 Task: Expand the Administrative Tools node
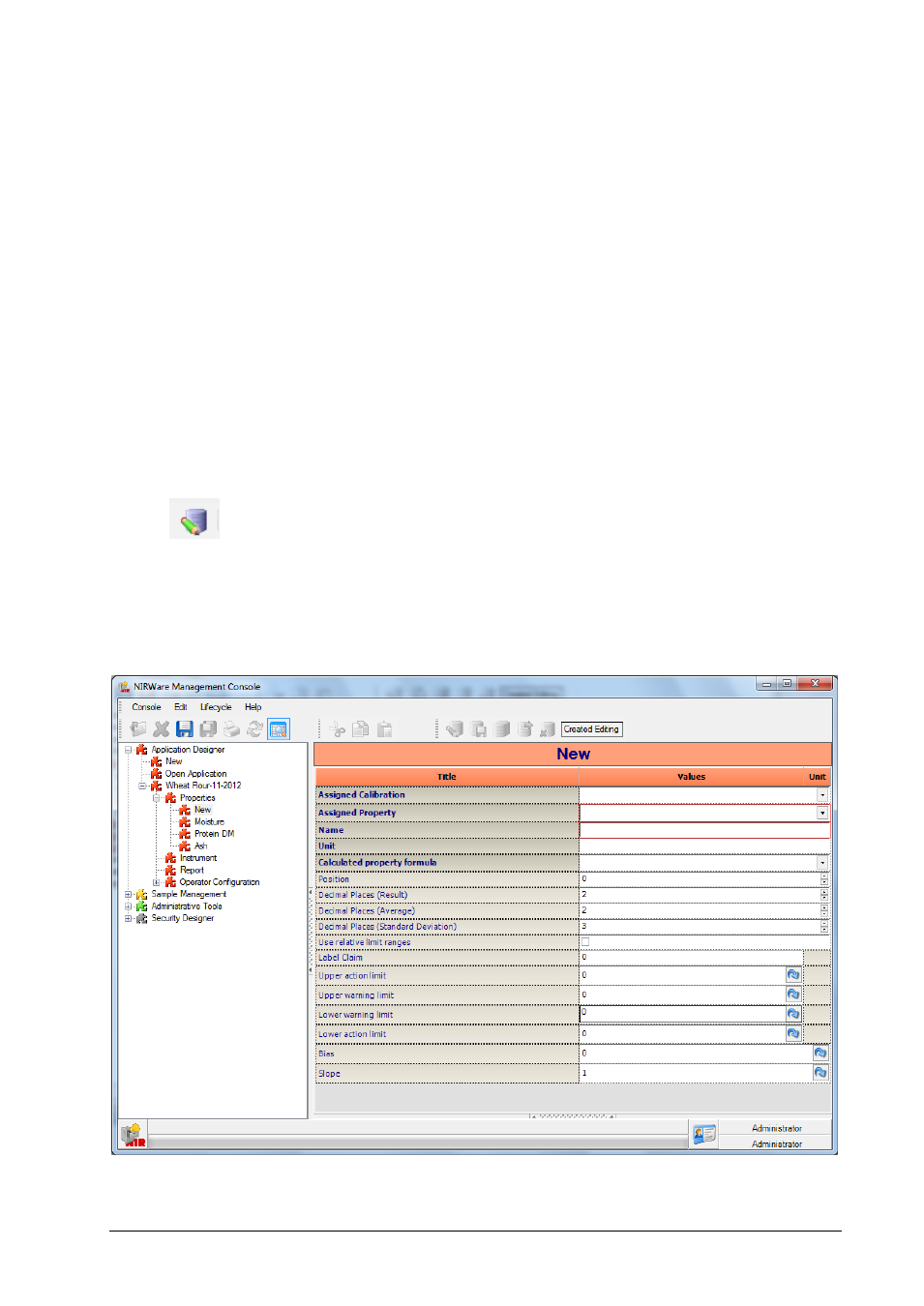click(x=128, y=906)
